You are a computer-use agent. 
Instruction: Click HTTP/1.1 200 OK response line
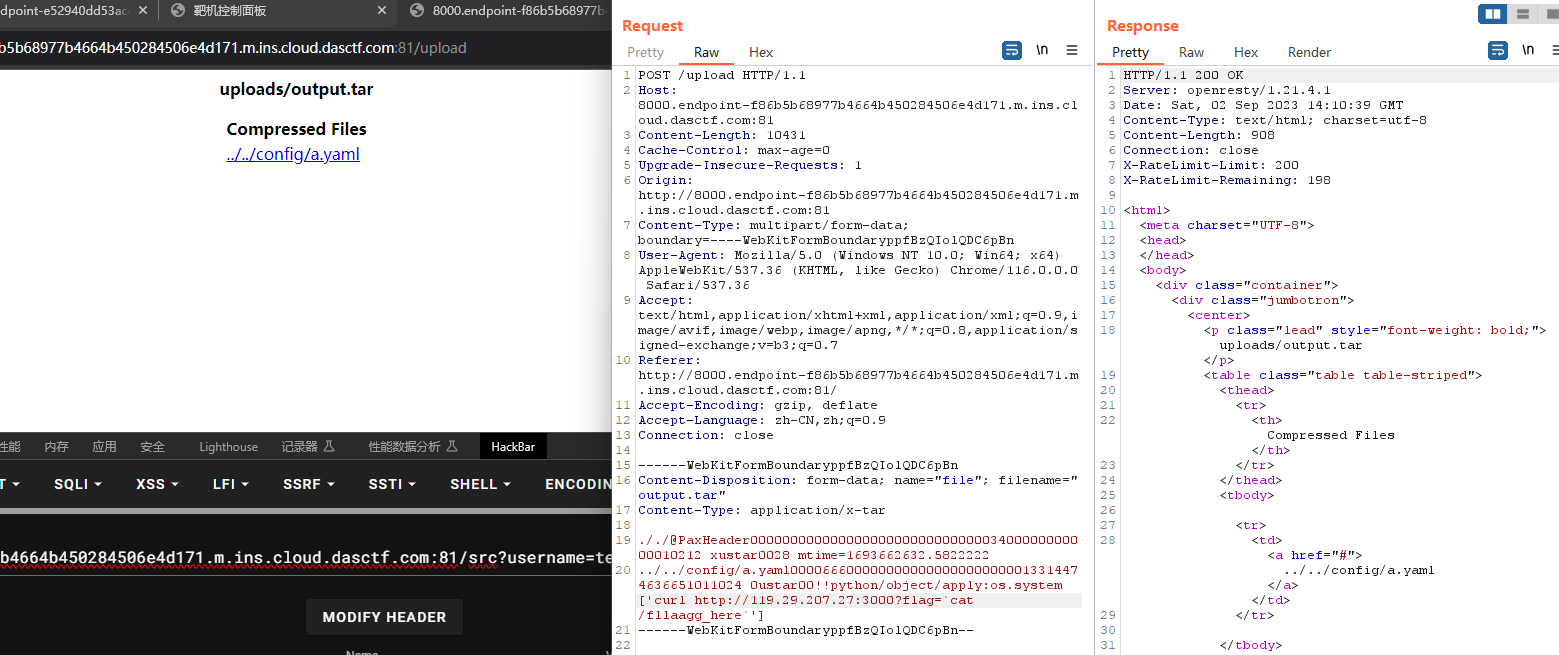[1183, 75]
